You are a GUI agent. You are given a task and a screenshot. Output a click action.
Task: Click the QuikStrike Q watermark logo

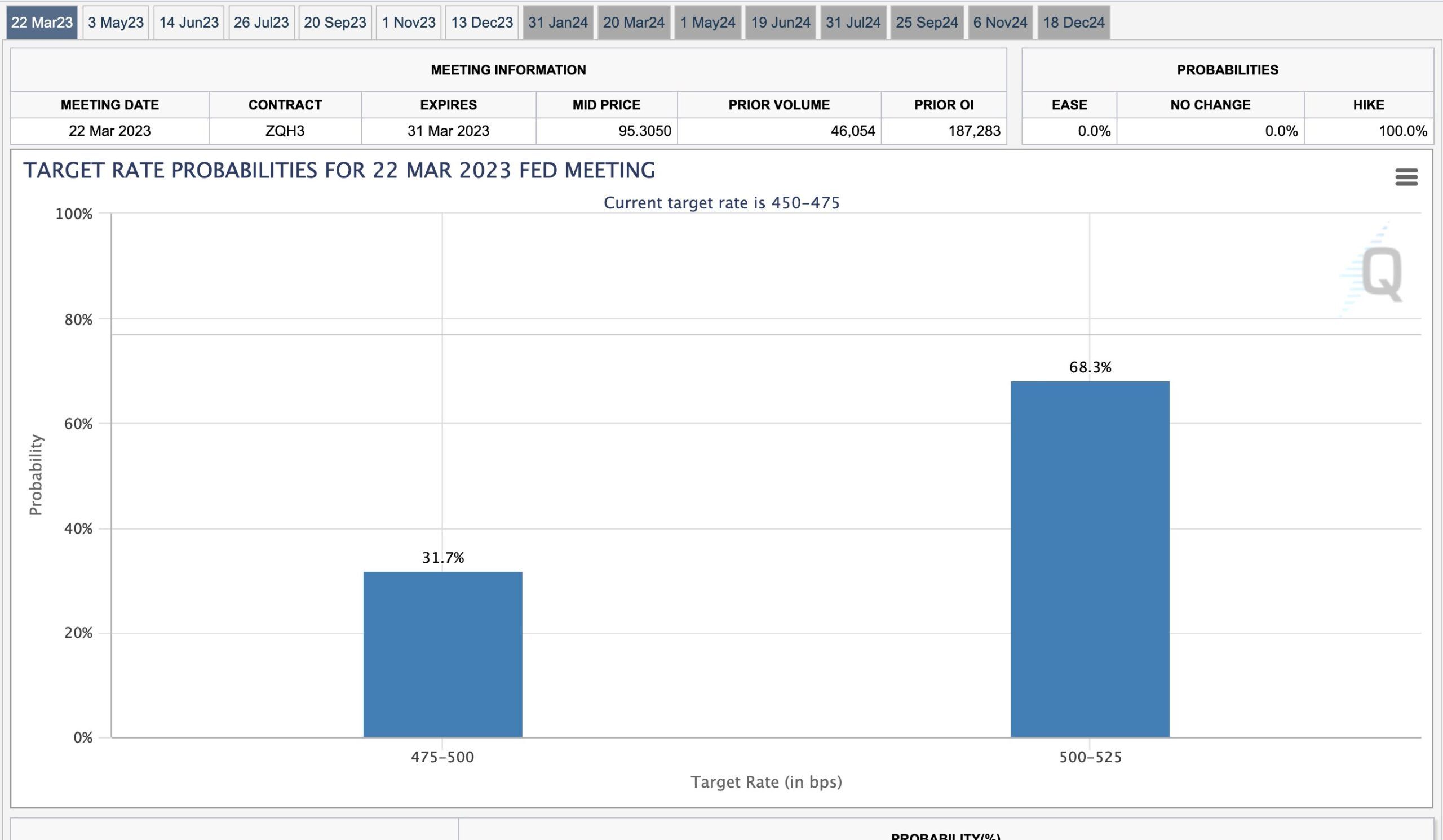click(x=1380, y=273)
